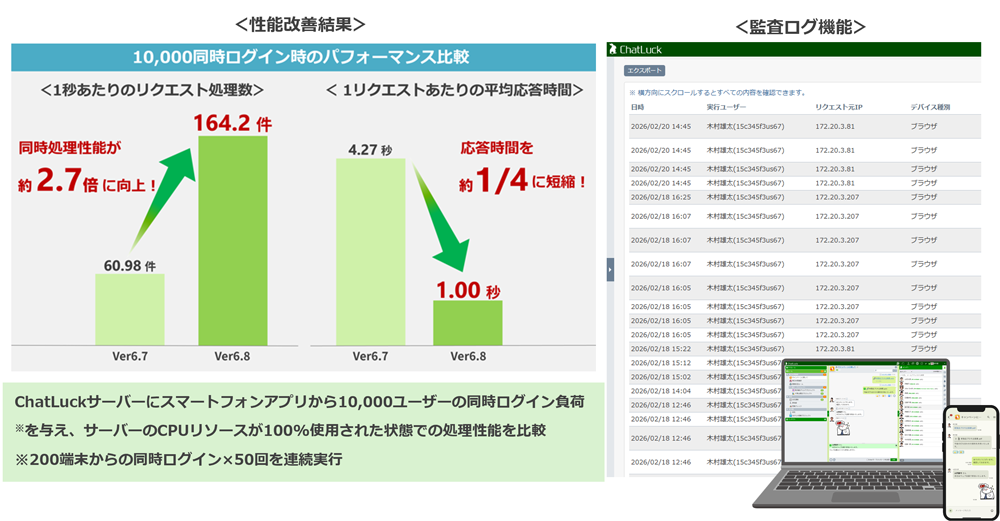Expand the collapsed side panel arrow handle
The width and height of the screenshot is (1000, 521).
click(x=610, y=270)
